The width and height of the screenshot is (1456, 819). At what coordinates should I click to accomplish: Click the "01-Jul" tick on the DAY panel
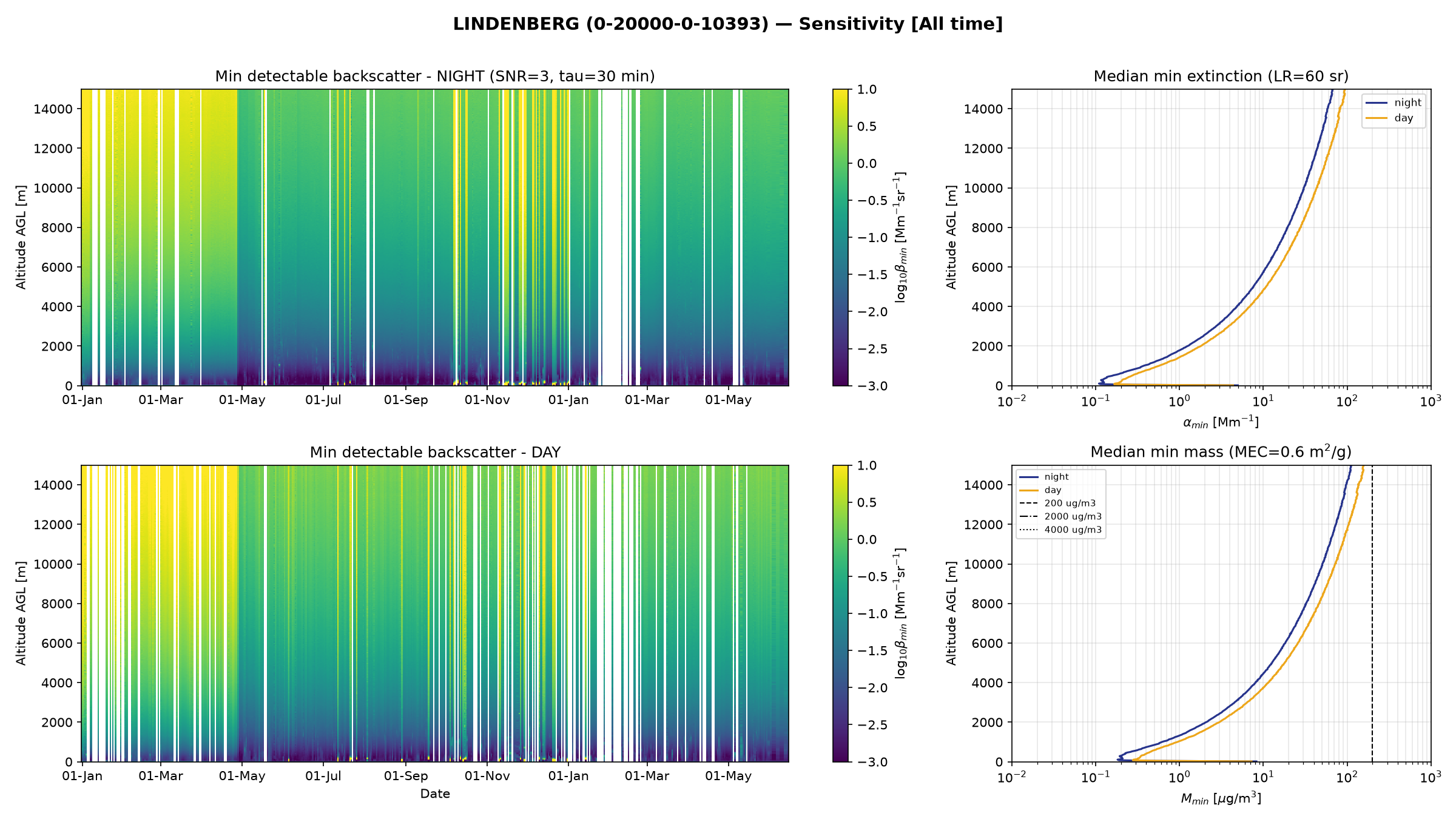click(323, 777)
